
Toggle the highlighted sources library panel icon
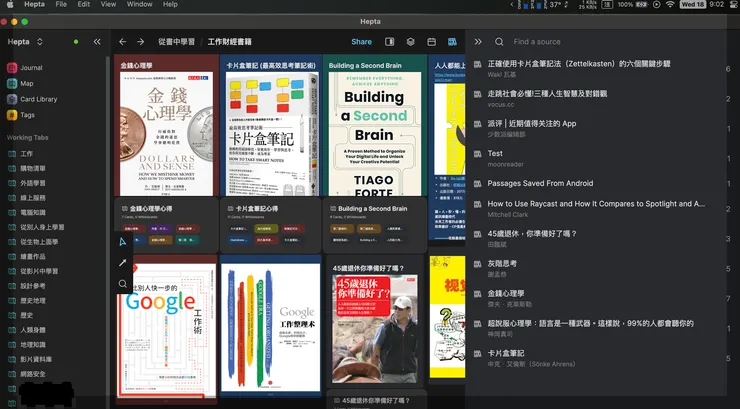point(452,42)
